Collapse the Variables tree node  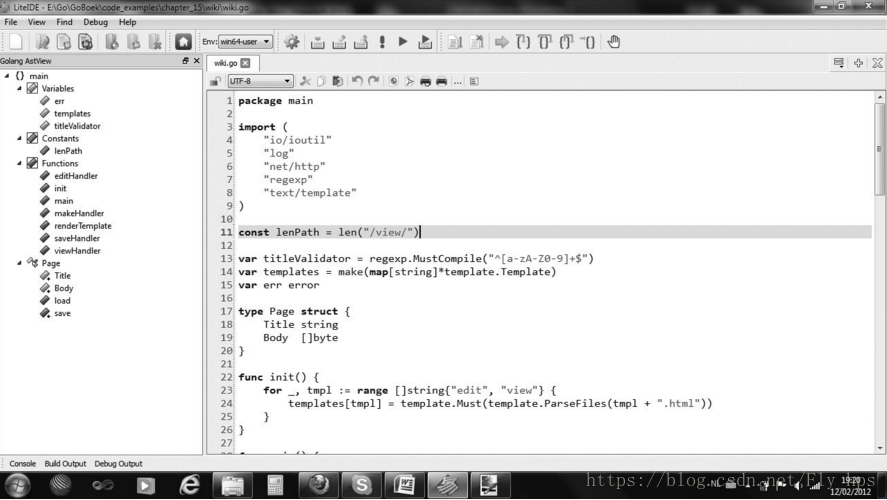click(x=19, y=88)
